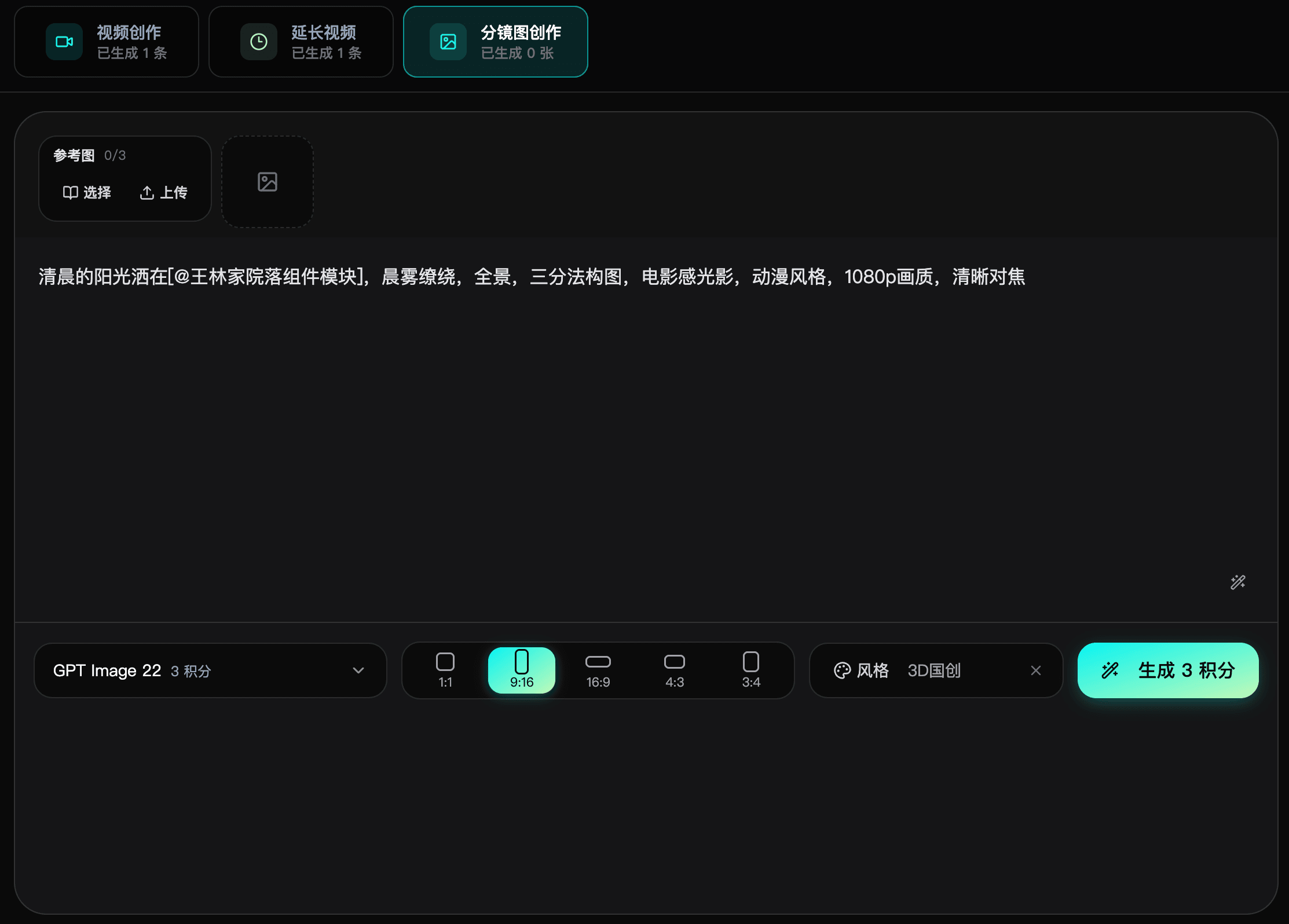1289x924 pixels.
Task: Select the 4:3 aspect ratio
Action: tap(675, 670)
